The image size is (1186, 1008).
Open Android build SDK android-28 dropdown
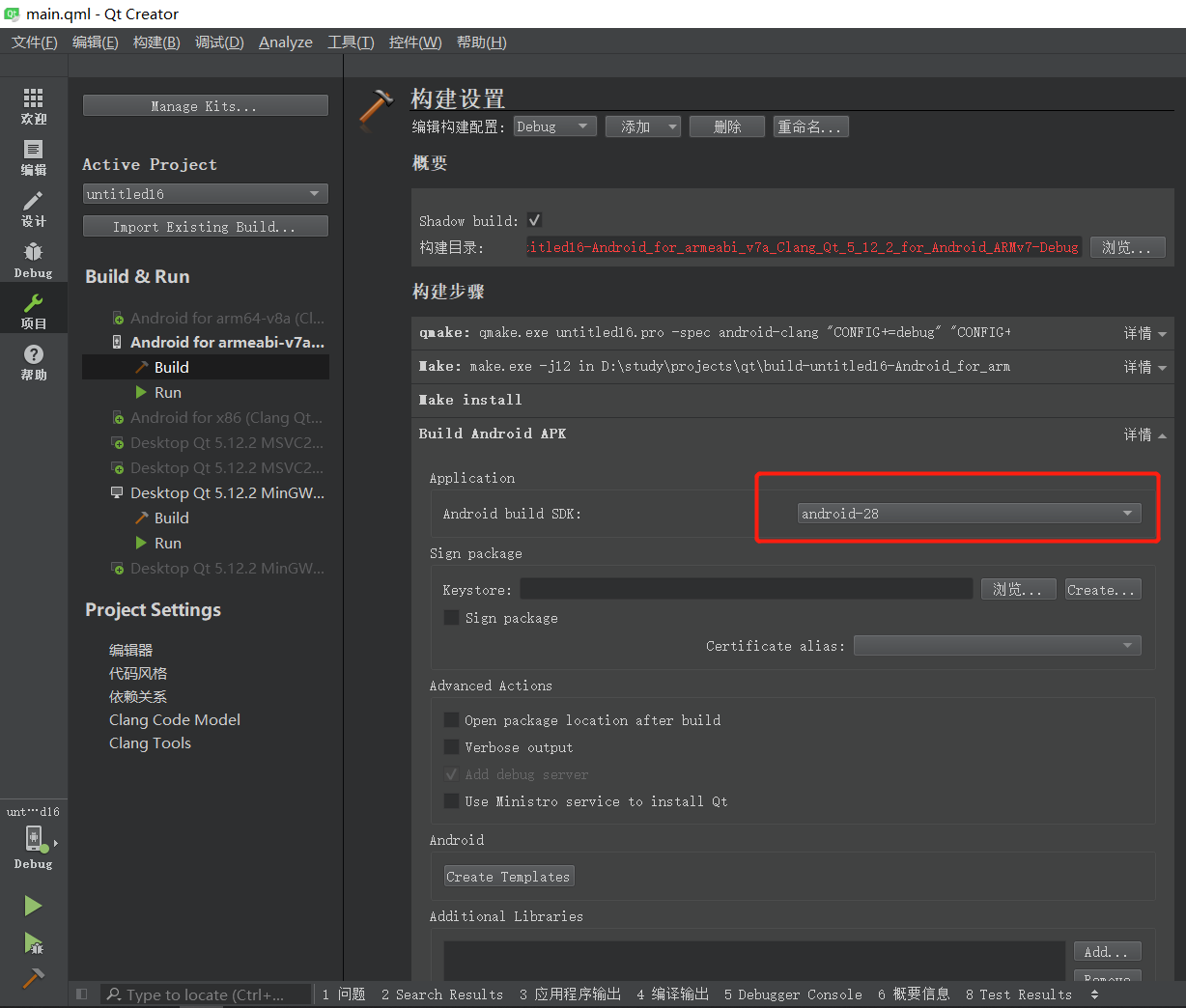[x=969, y=514]
